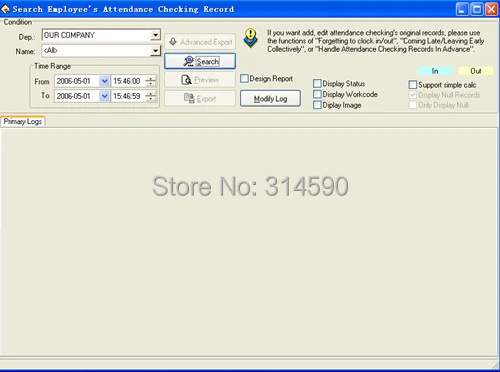Click the Advanced Export button
The image size is (500, 372).
(200, 42)
